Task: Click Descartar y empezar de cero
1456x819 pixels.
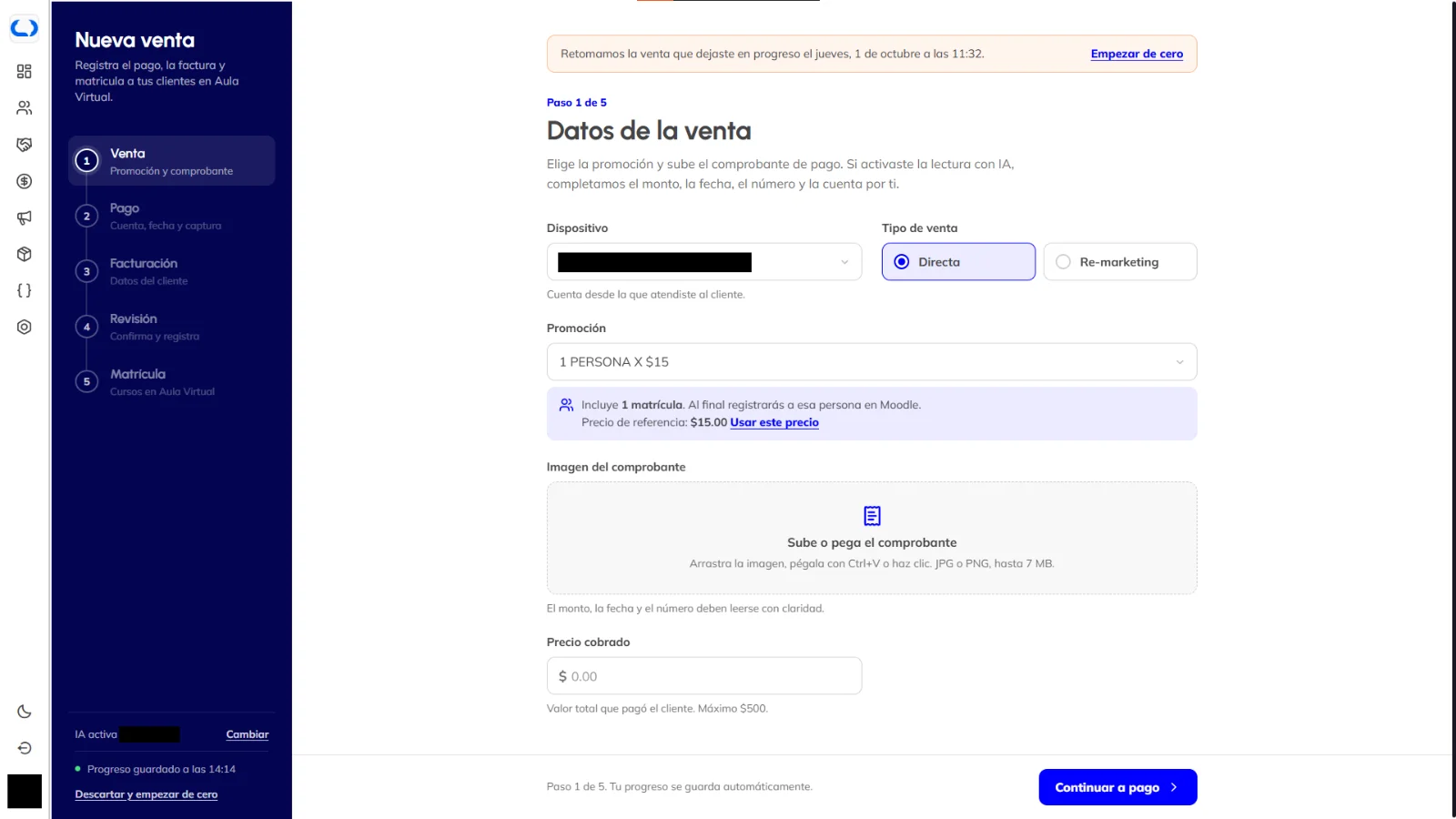Action: coord(147,794)
